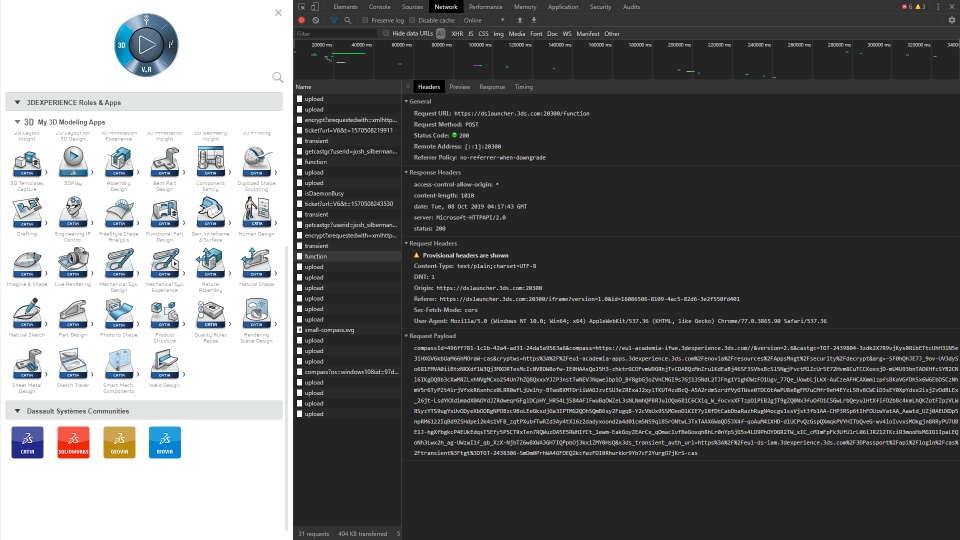Open the Performance tab
The width and height of the screenshot is (960, 540).
[486, 7]
